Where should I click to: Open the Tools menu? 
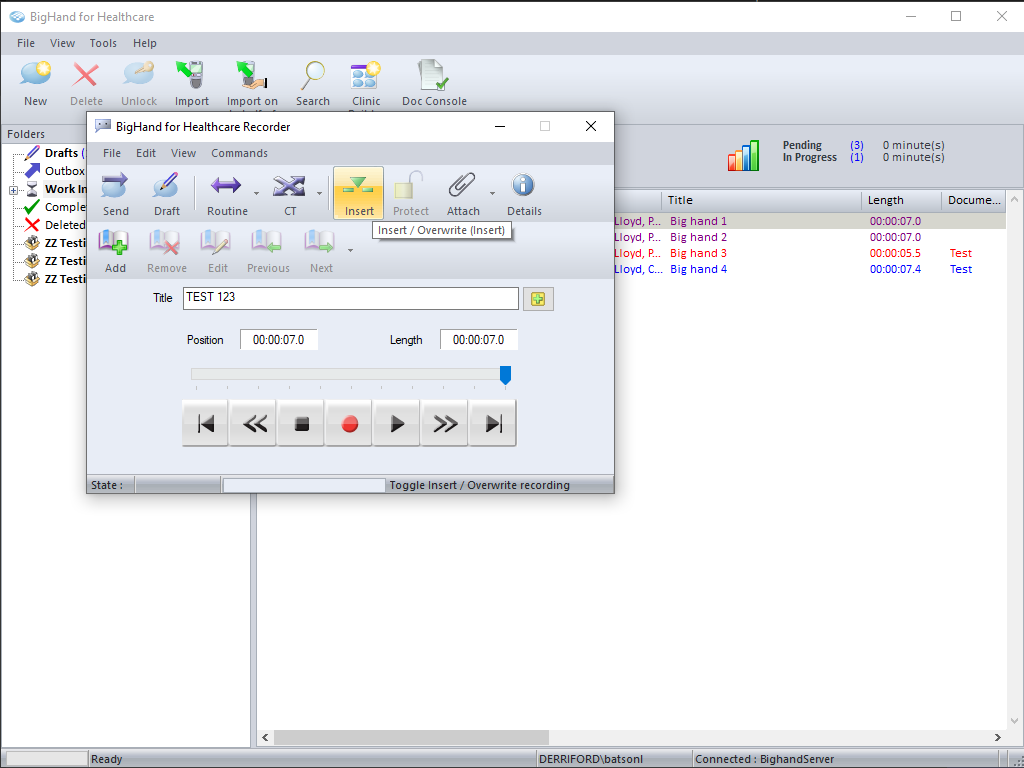tap(103, 43)
